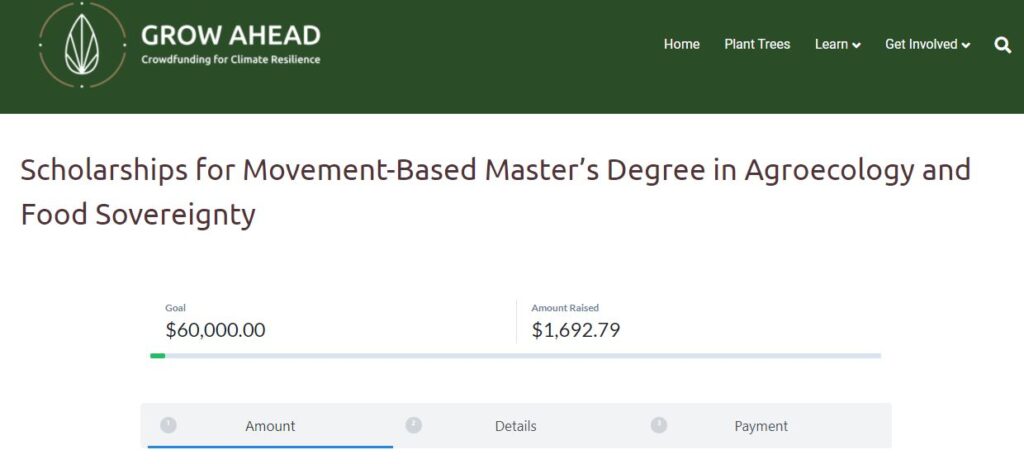Expand the Get Involved dropdown menu
Viewport: 1024px width, 464px height.
point(927,44)
